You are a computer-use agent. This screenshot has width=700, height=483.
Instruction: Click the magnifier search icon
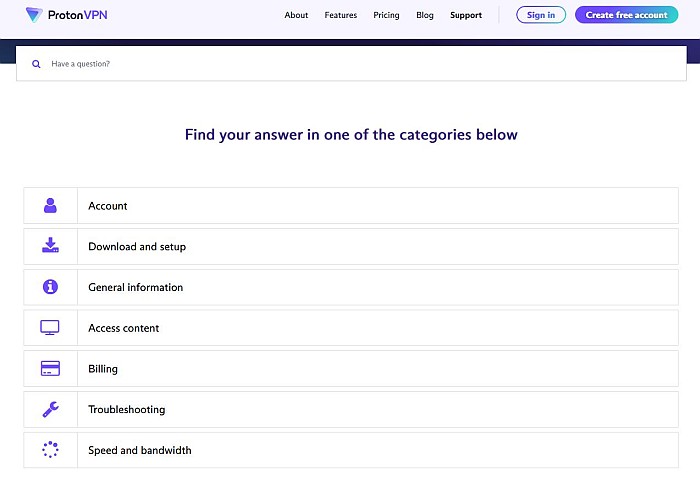[36, 64]
